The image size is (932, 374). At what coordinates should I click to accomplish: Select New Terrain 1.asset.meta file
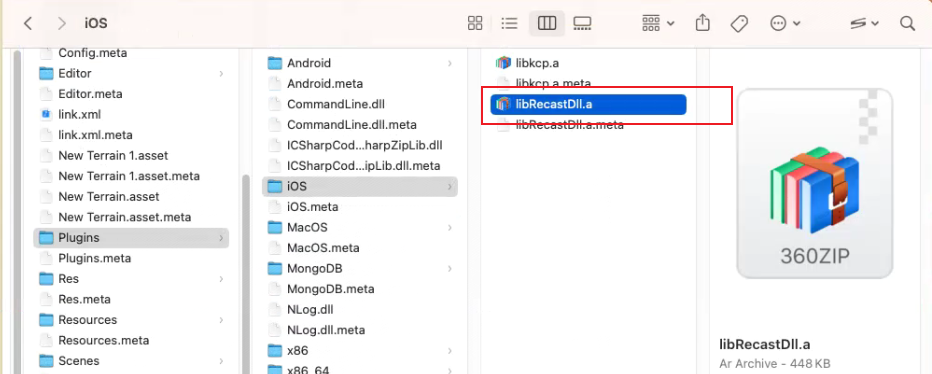click(131, 176)
